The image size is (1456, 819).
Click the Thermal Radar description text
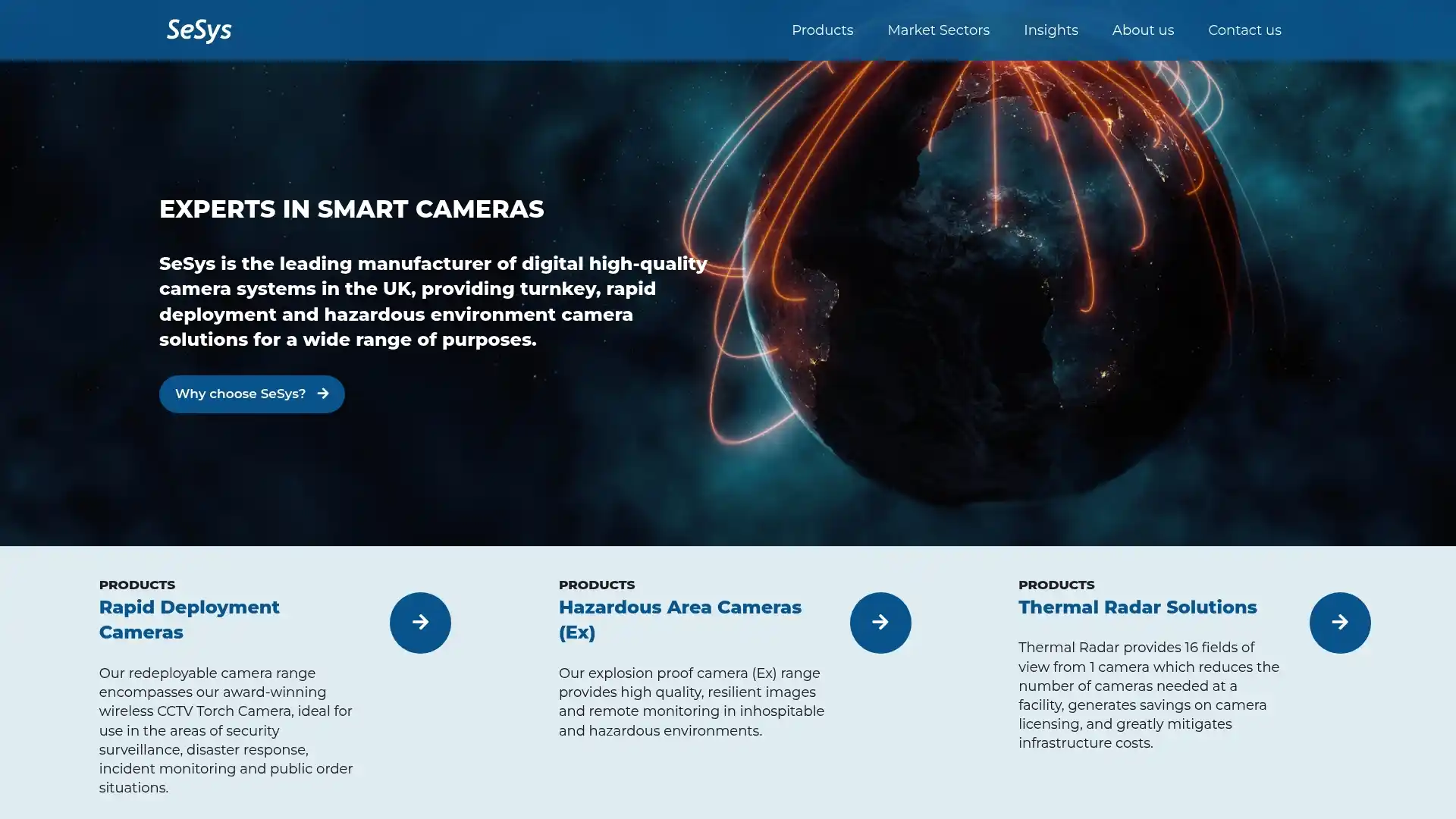coord(1149,695)
